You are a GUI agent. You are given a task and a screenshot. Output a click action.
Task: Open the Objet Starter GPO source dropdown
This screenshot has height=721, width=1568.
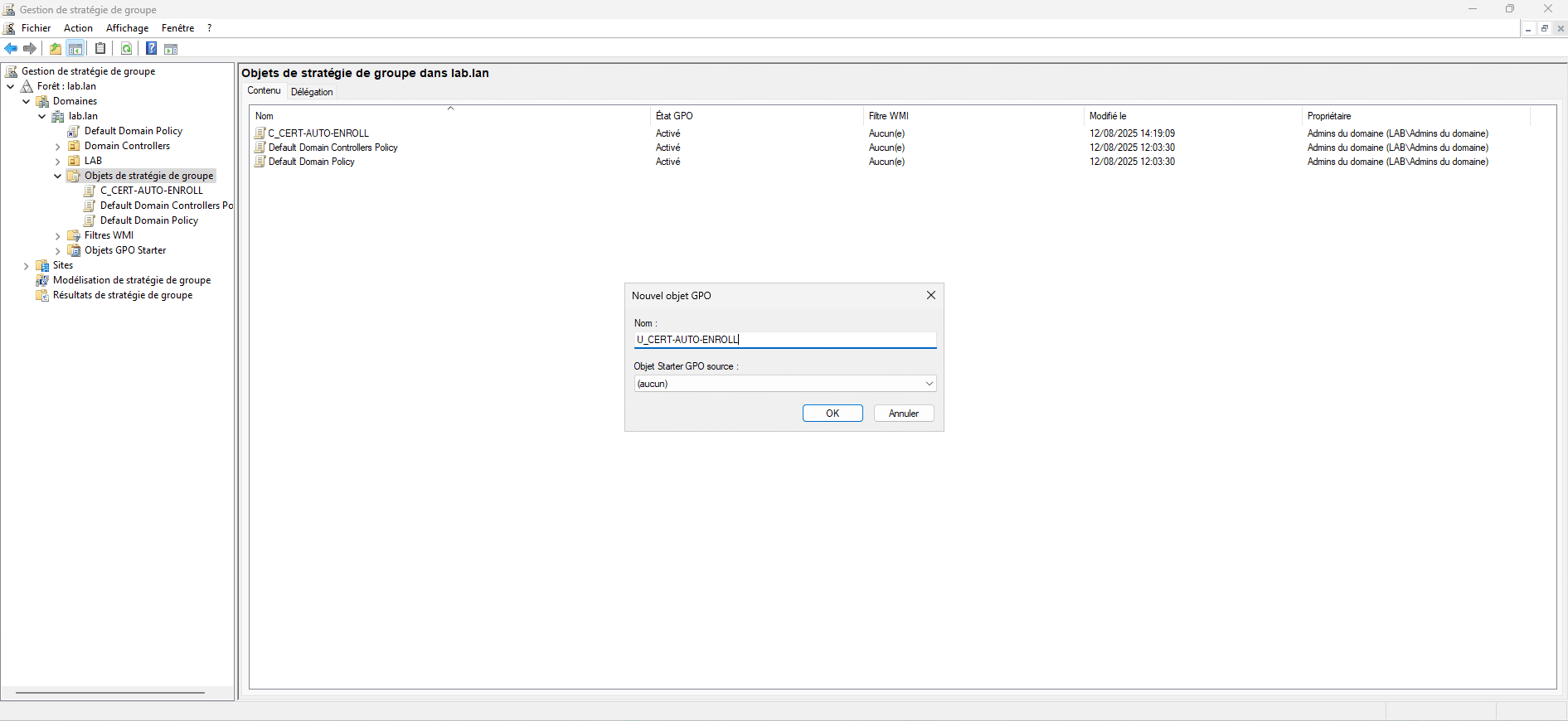tap(929, 384)
